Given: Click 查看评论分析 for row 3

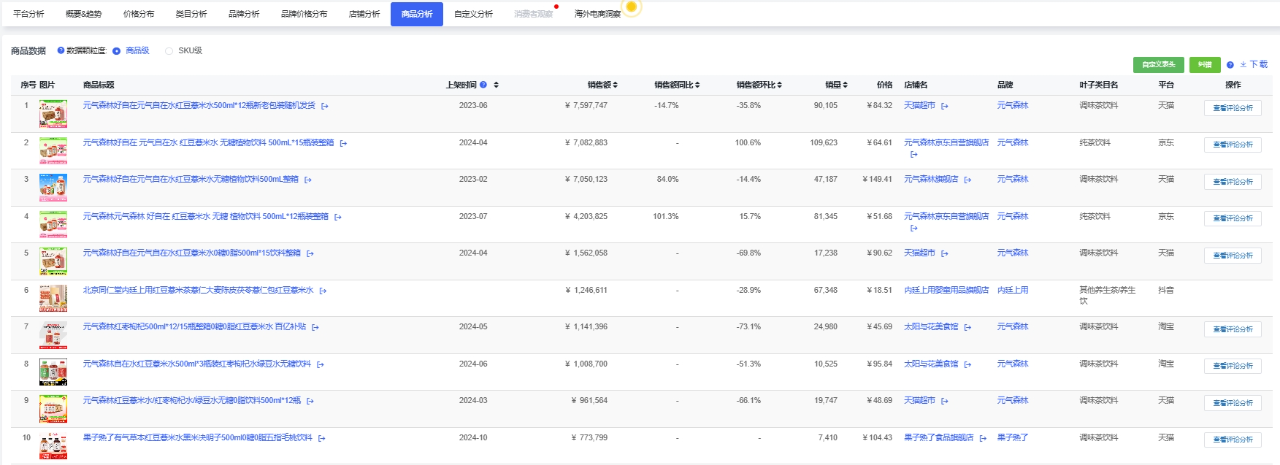Looking at the screenshot, I should [1232, 182].
